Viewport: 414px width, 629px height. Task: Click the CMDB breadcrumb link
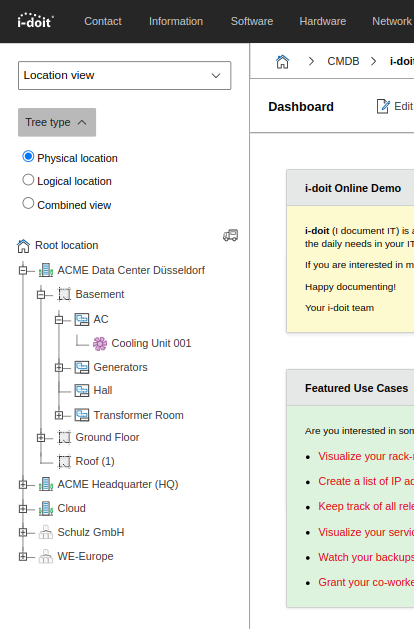point(343,61)
